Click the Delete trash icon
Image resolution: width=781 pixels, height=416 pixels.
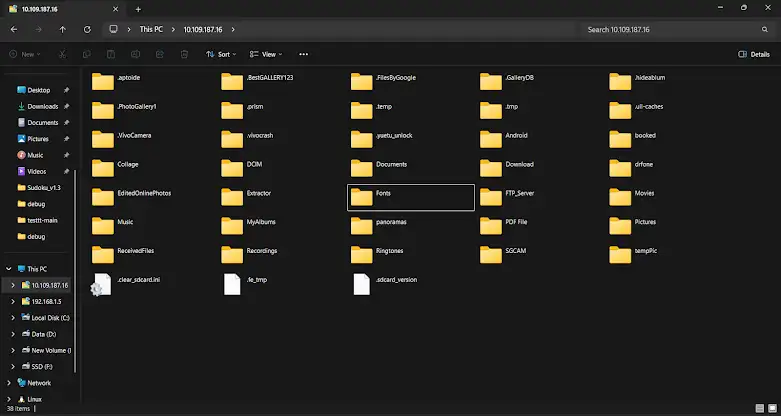184,54
